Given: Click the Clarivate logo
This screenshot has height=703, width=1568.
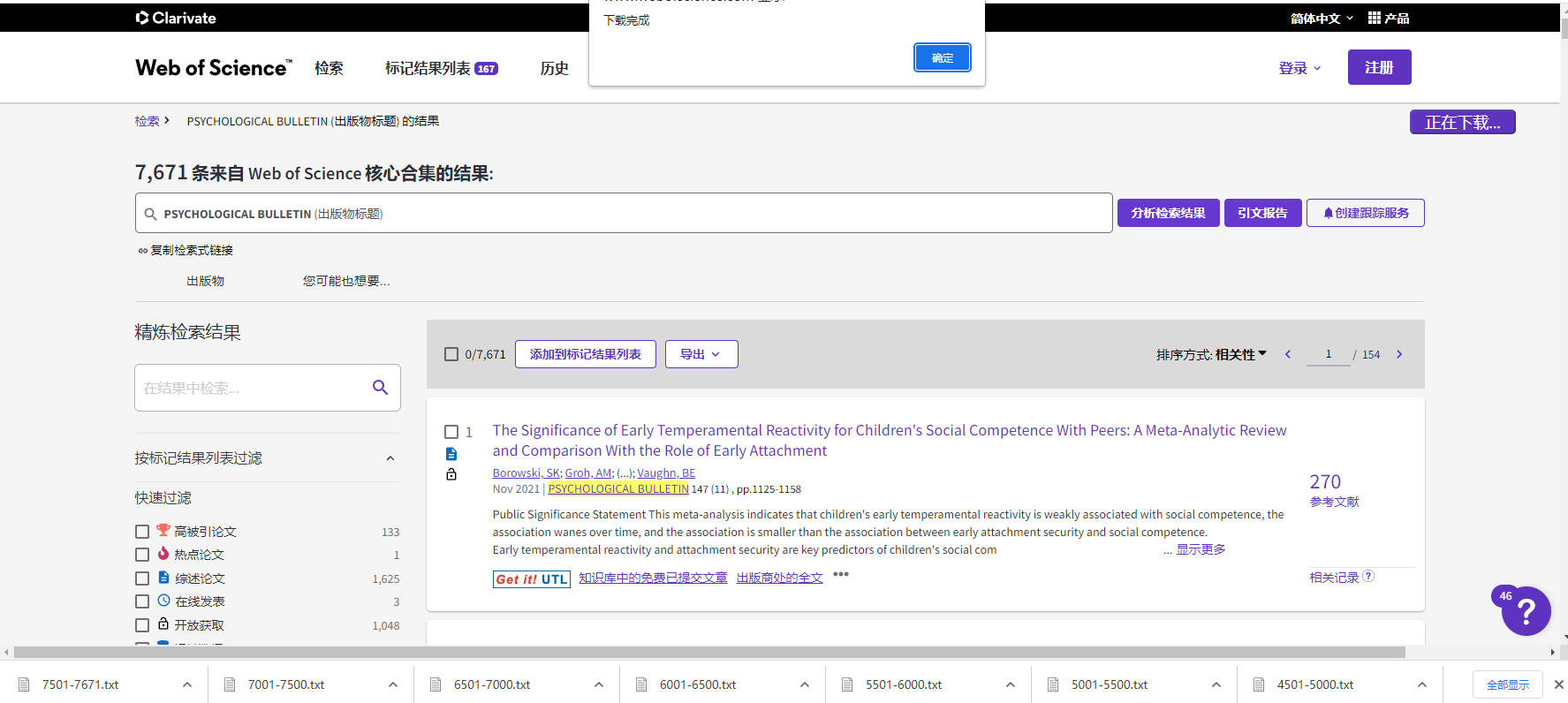Looking at the screenshot, I should 176,18.
